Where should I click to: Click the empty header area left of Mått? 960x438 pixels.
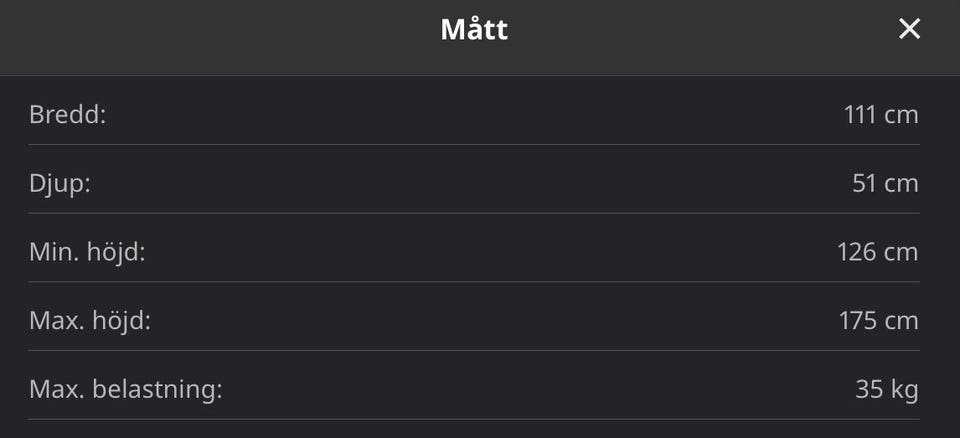tap(200, 30)
